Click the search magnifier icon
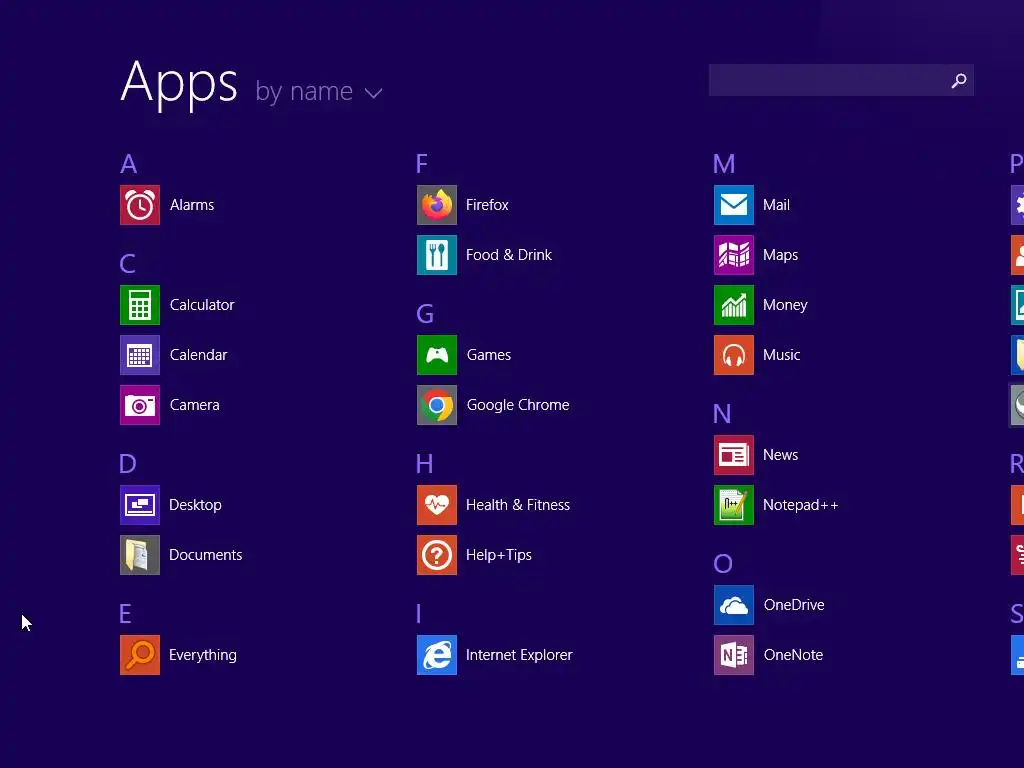 coord(959,80)
